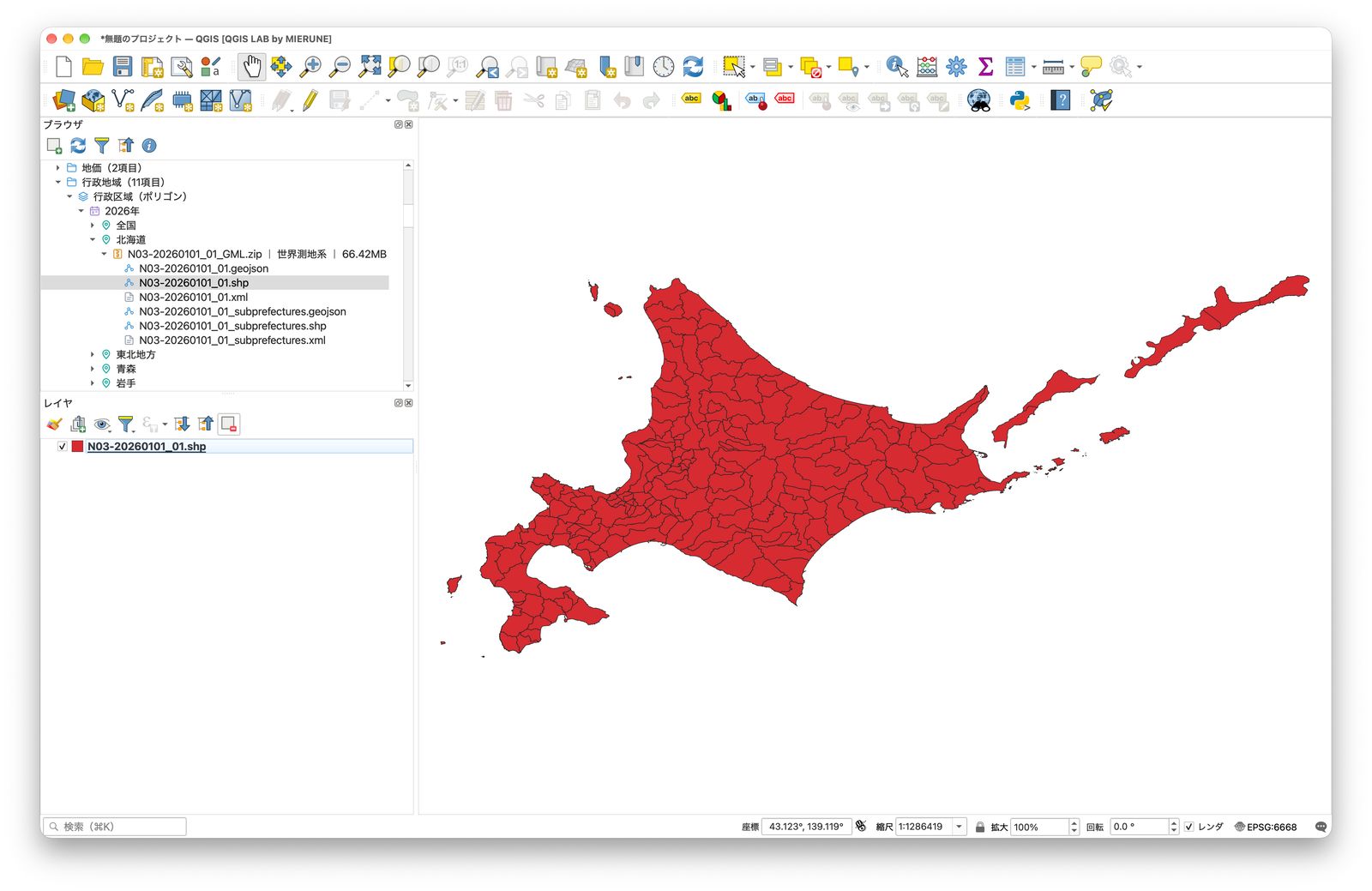1372x891 pixels.
Task: Show the statistical summary sigma tool
Action: tap(985, 66)
